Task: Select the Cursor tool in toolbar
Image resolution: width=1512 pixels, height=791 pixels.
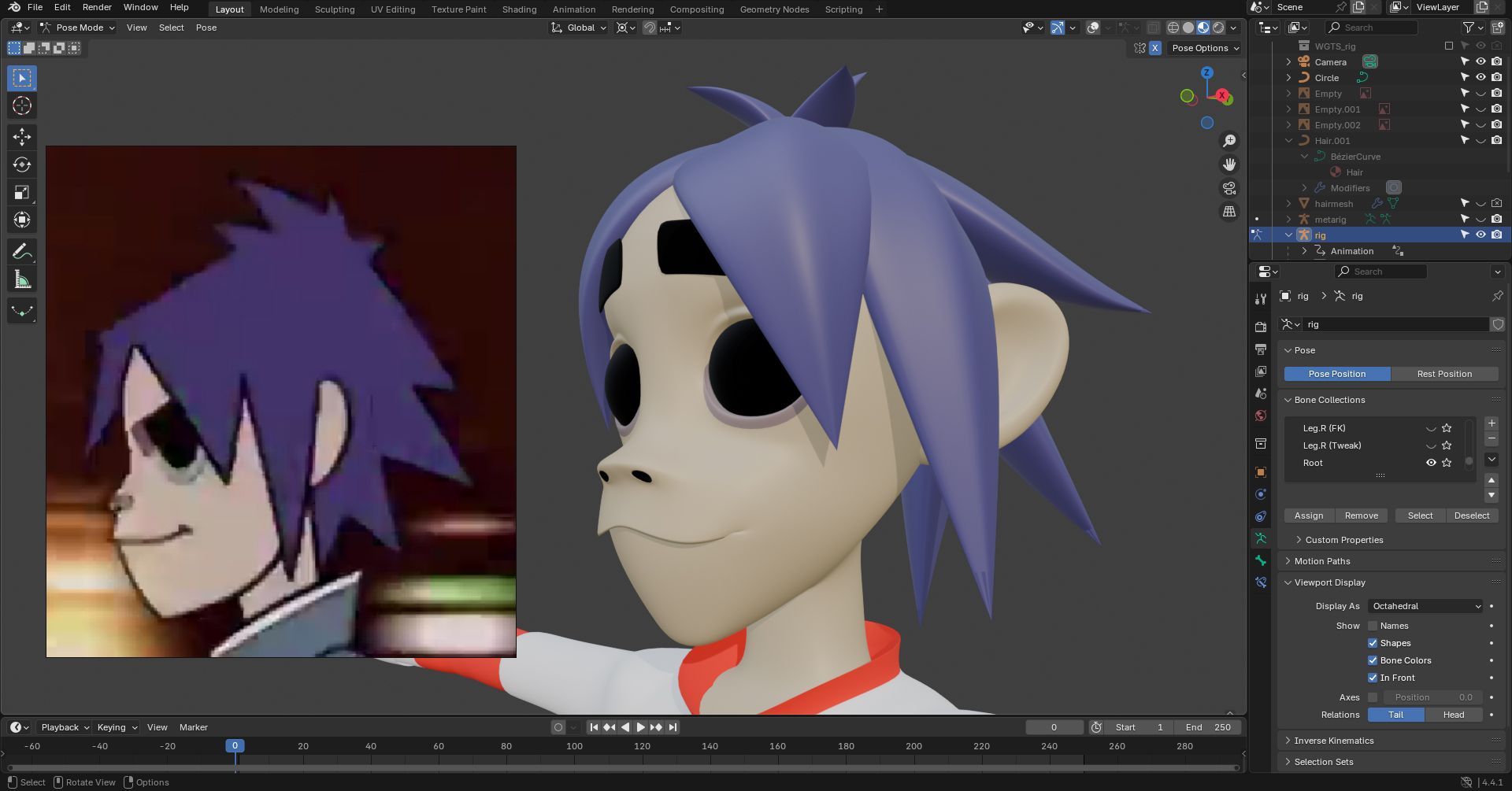Action: [x=22, y=106]
